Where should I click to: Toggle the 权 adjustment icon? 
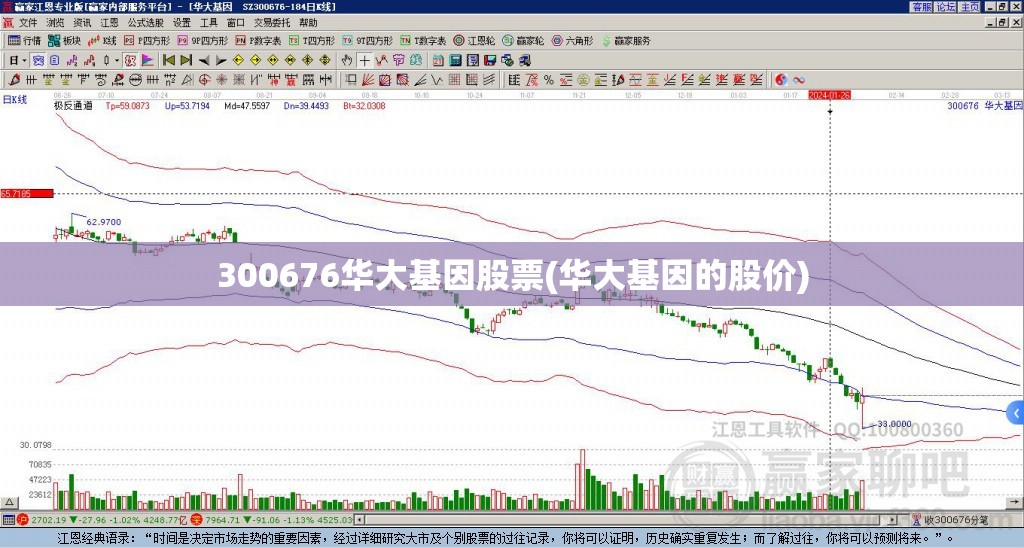130,60
